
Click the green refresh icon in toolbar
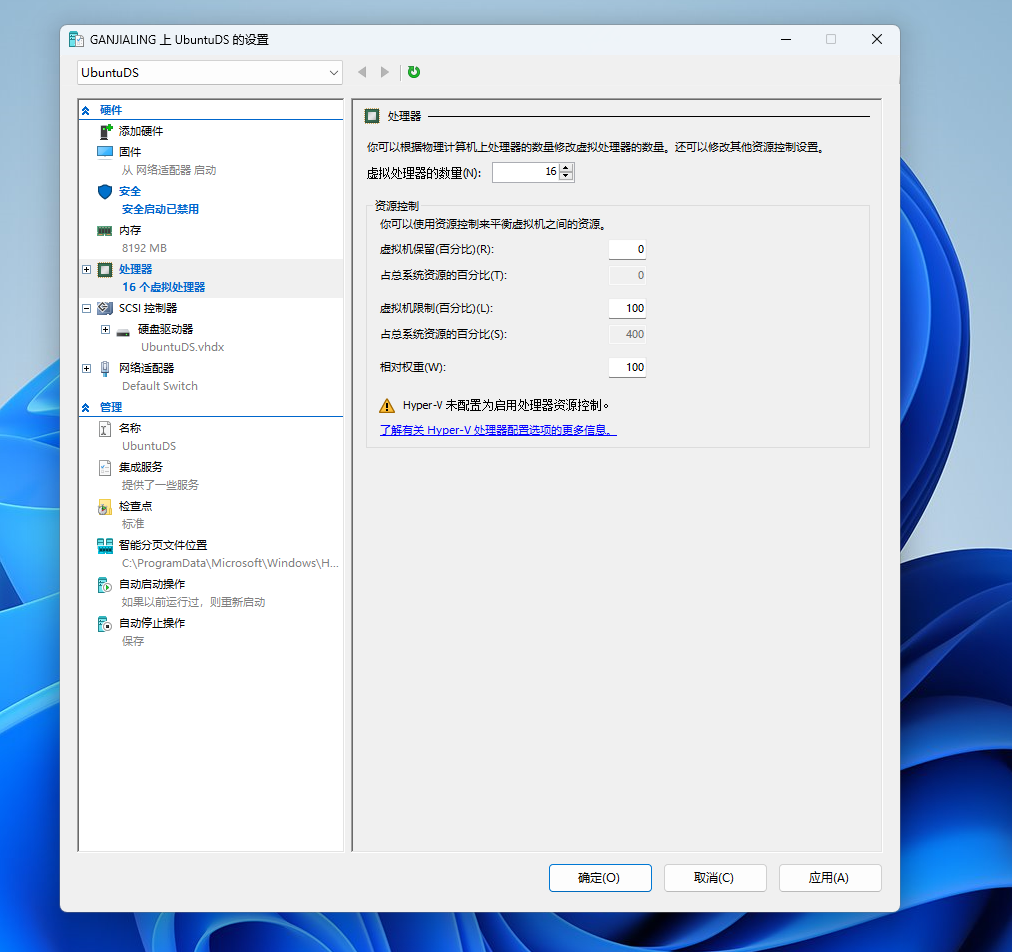pyautogui.click(x=414, y=72)
